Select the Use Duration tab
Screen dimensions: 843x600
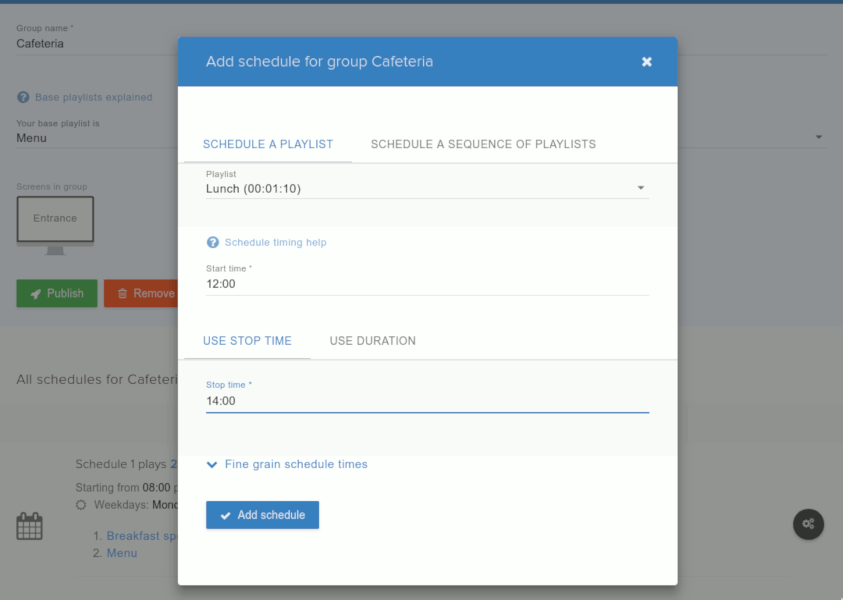(373, 341)
